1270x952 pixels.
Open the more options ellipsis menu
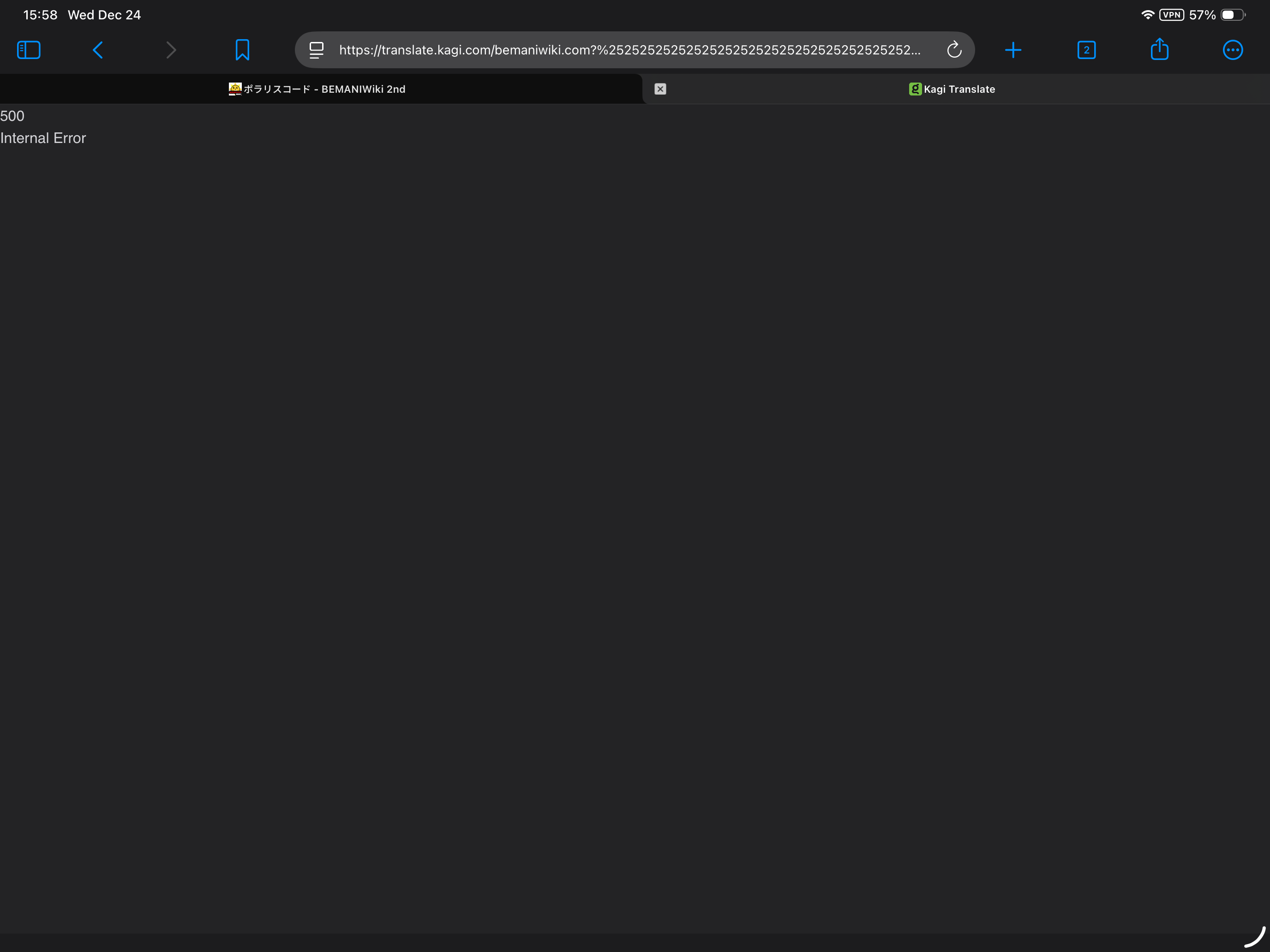[1232, 50]
